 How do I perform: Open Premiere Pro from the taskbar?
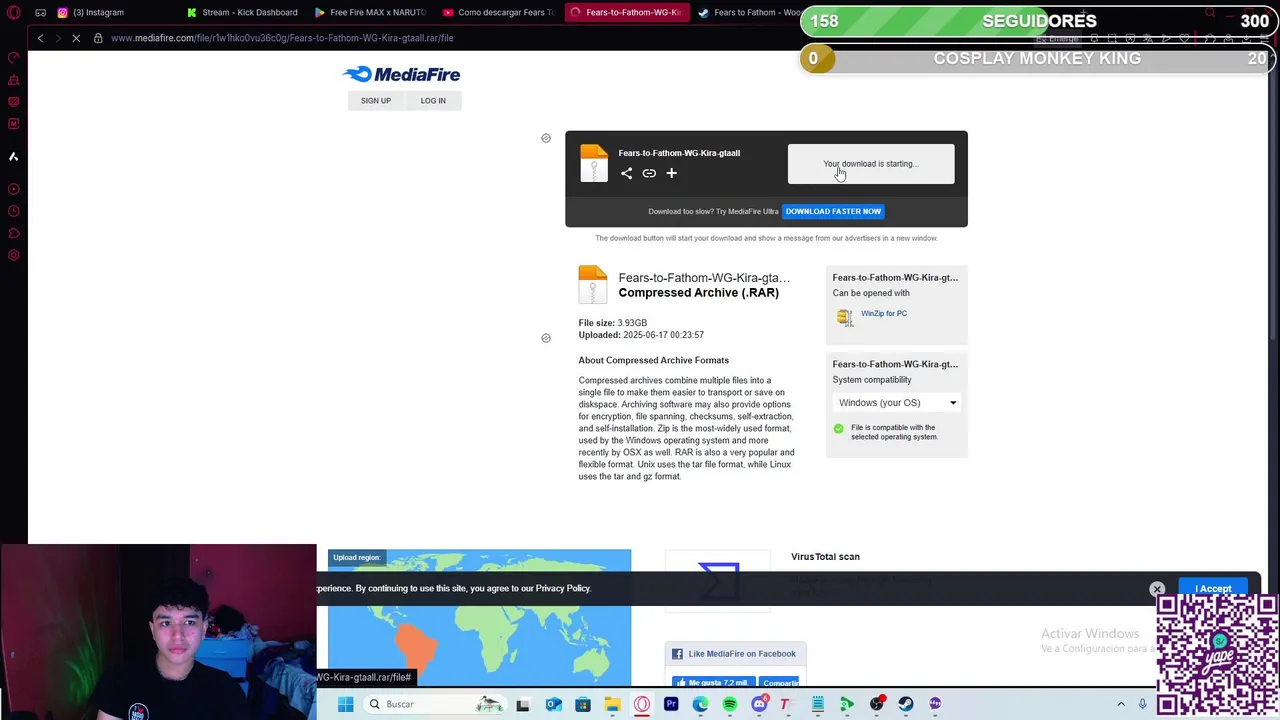click(671, 705)
